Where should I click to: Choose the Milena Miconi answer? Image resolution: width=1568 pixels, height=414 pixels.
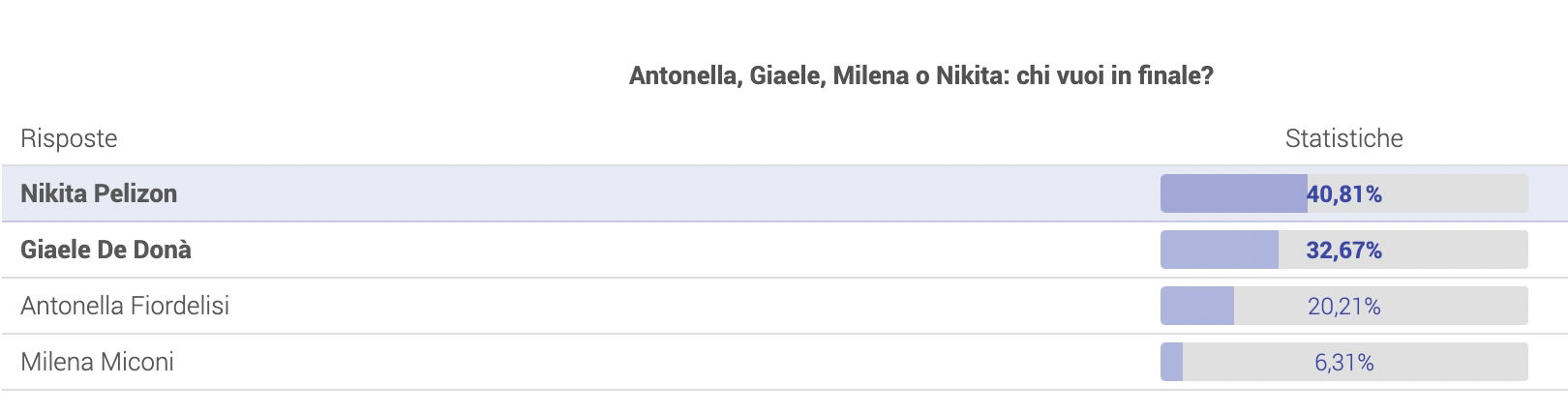tap(784, 362)
